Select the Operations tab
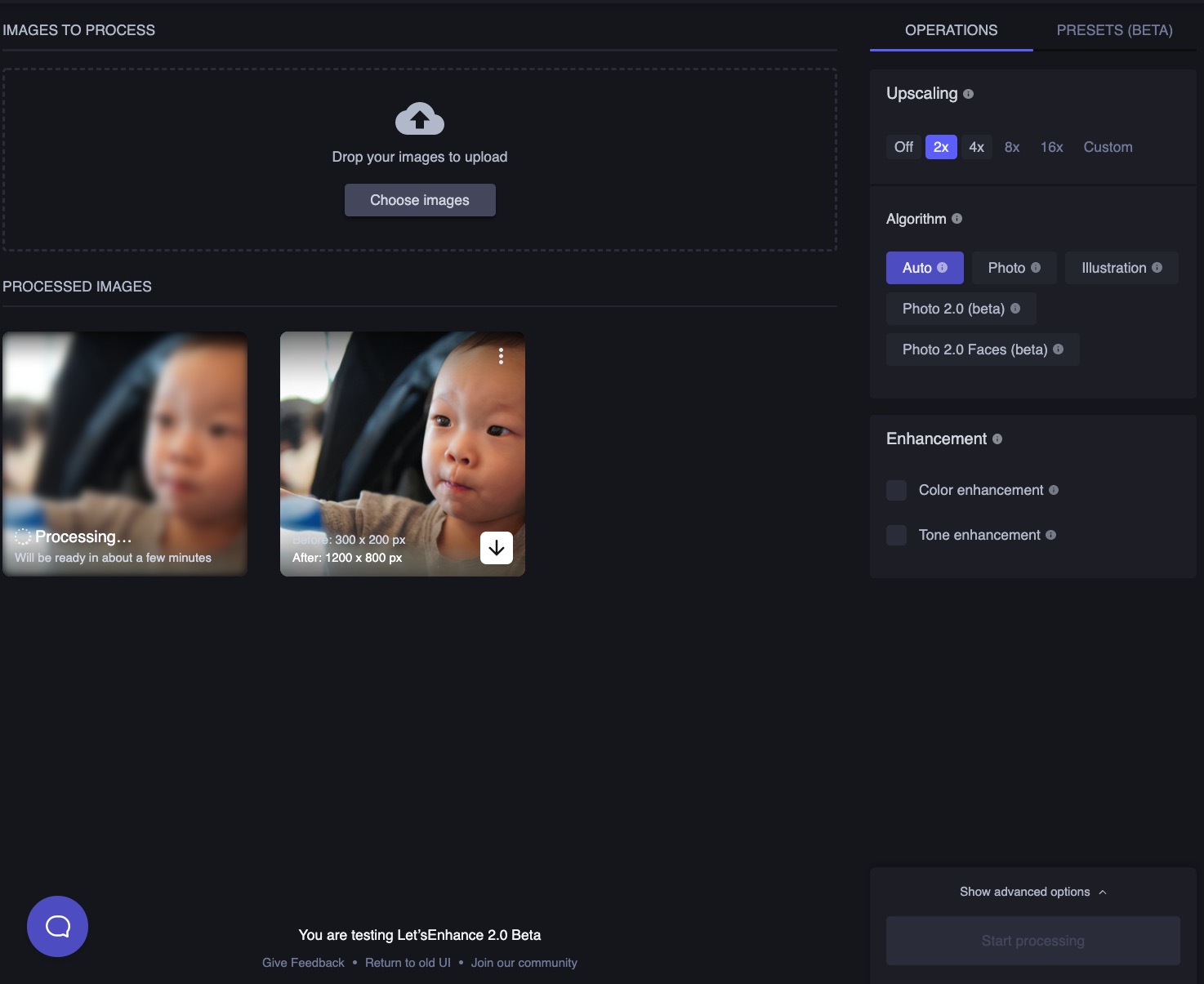 click(951, 30)
